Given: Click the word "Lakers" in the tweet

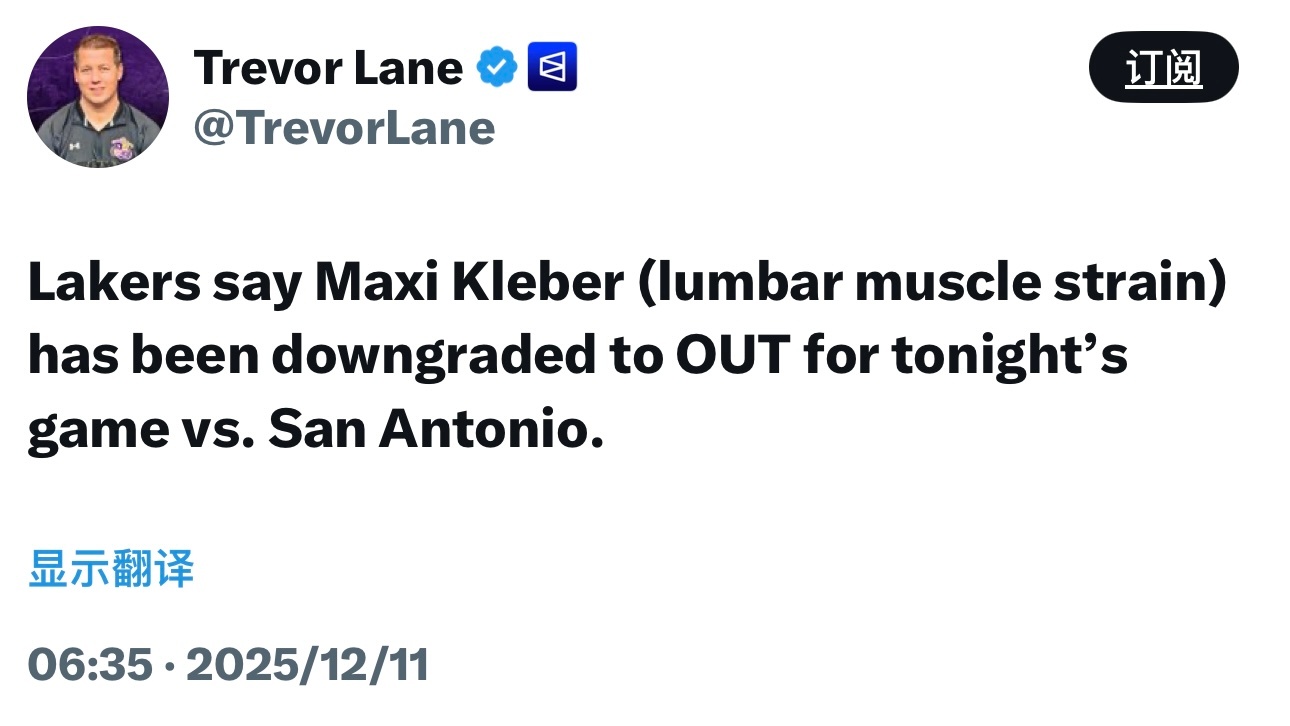Looking at the screenshot, I should coord(113,285).
